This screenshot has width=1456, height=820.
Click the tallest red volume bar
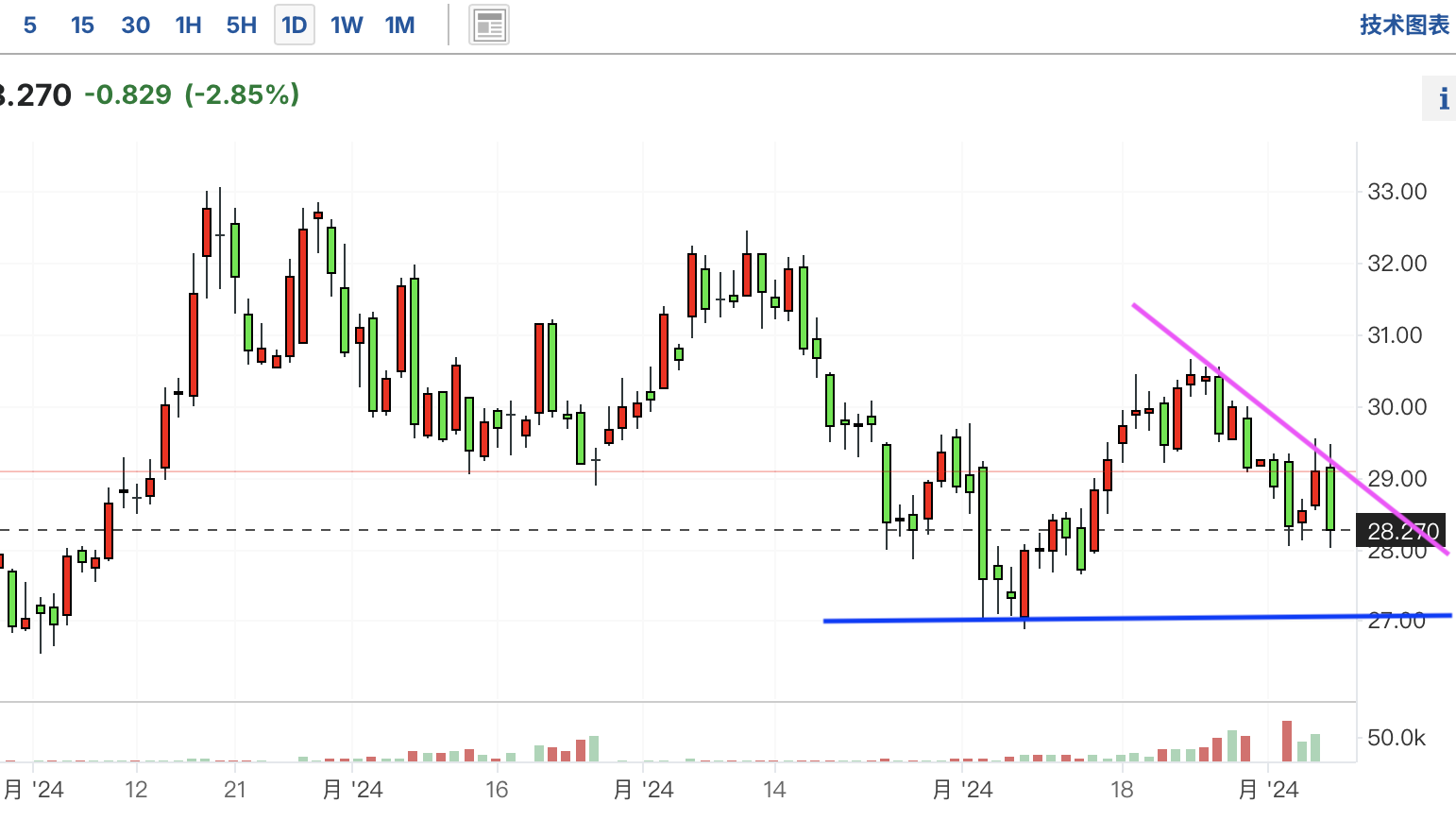click(x=1287, y=742)
